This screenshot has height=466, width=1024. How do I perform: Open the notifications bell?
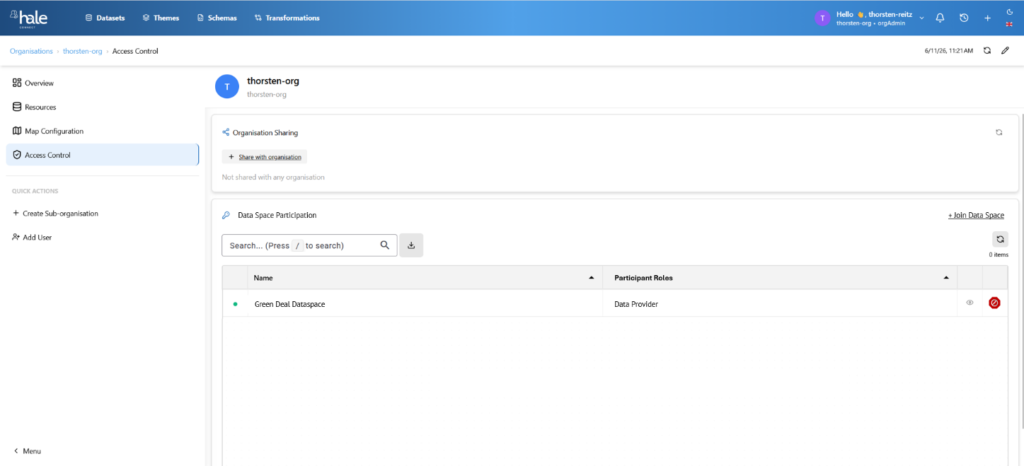940,18
